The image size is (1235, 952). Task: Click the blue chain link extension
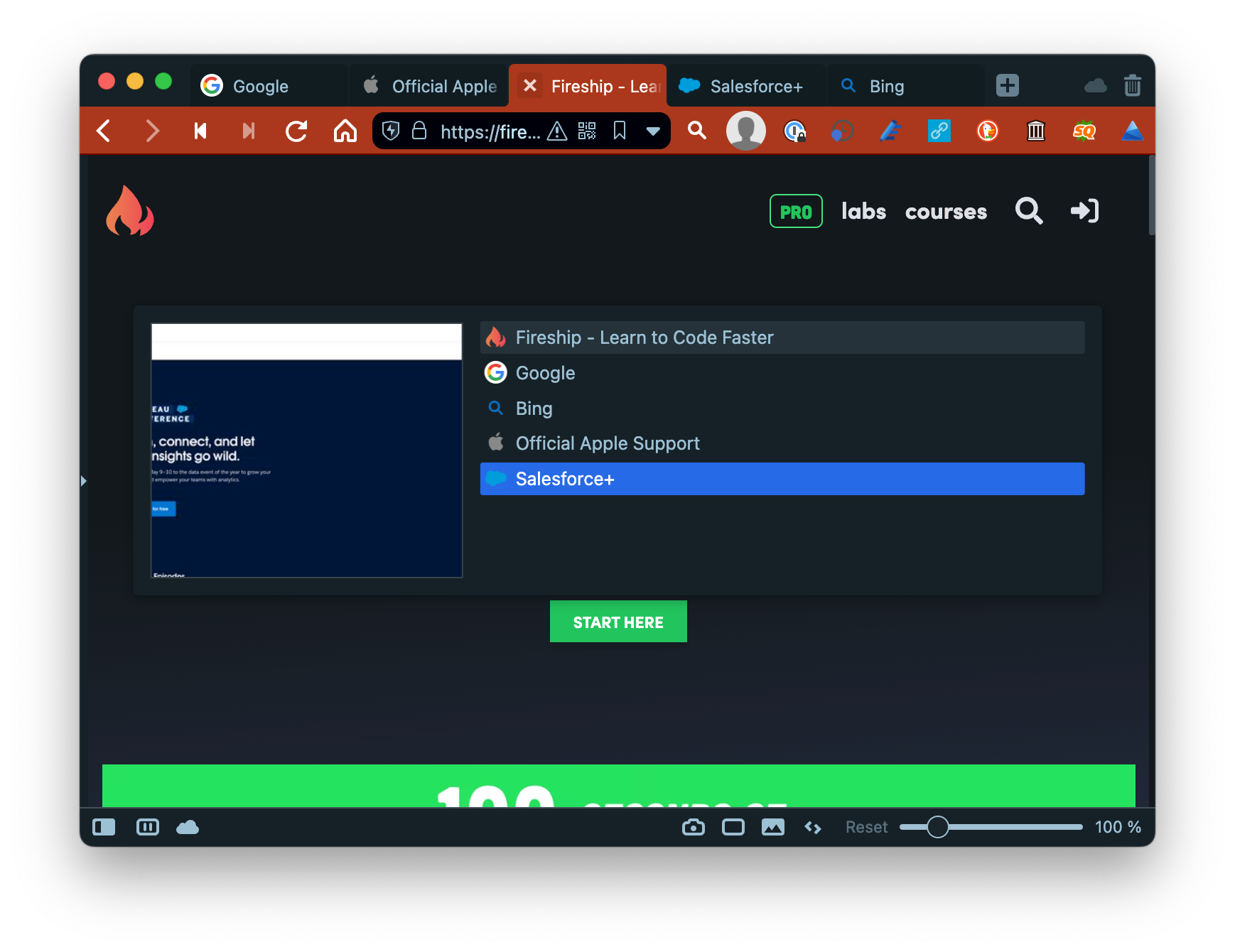[x=939, y=131]
